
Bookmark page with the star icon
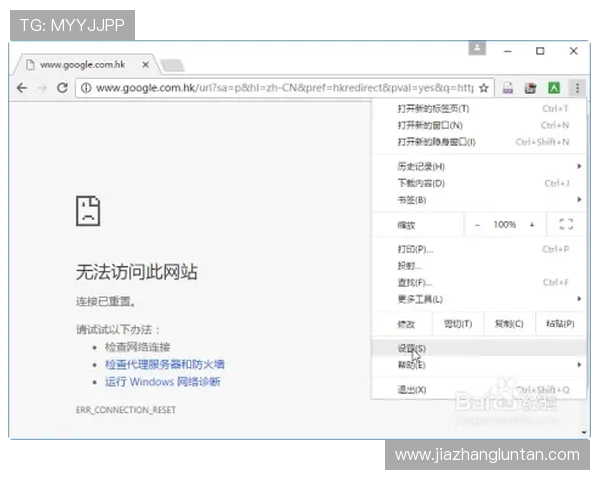484,88
